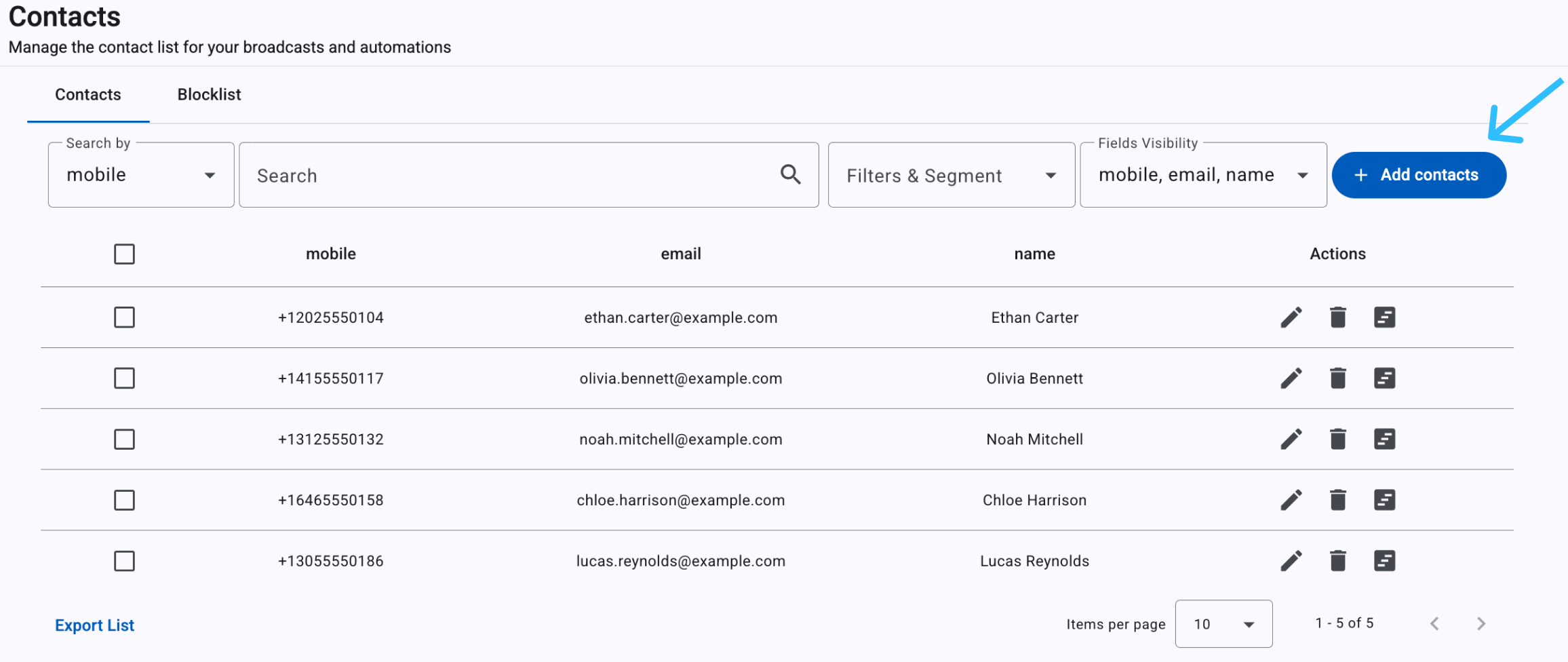Click the name Chloe Harrison
This screenshot has width=1568, height=662.
click(1035, 501)
